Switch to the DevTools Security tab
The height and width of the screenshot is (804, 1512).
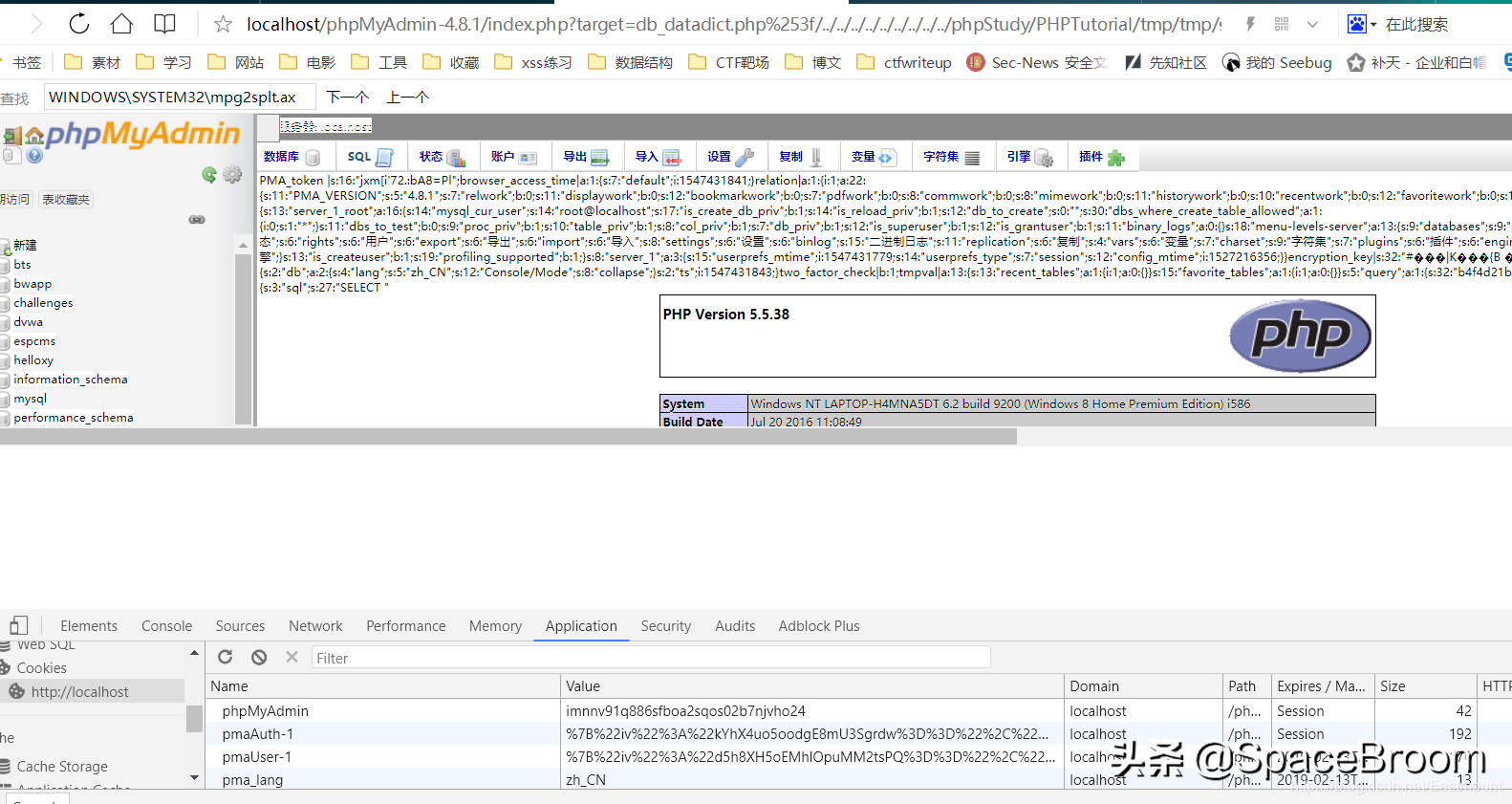coord(665,626)
